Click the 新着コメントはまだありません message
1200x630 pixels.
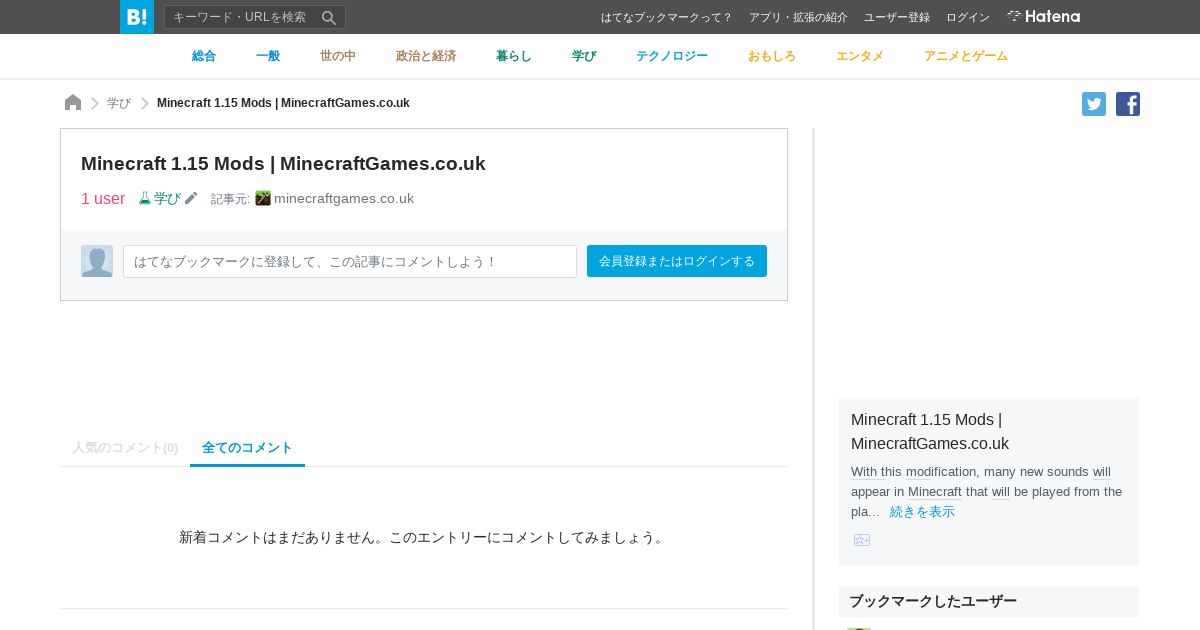424,537
